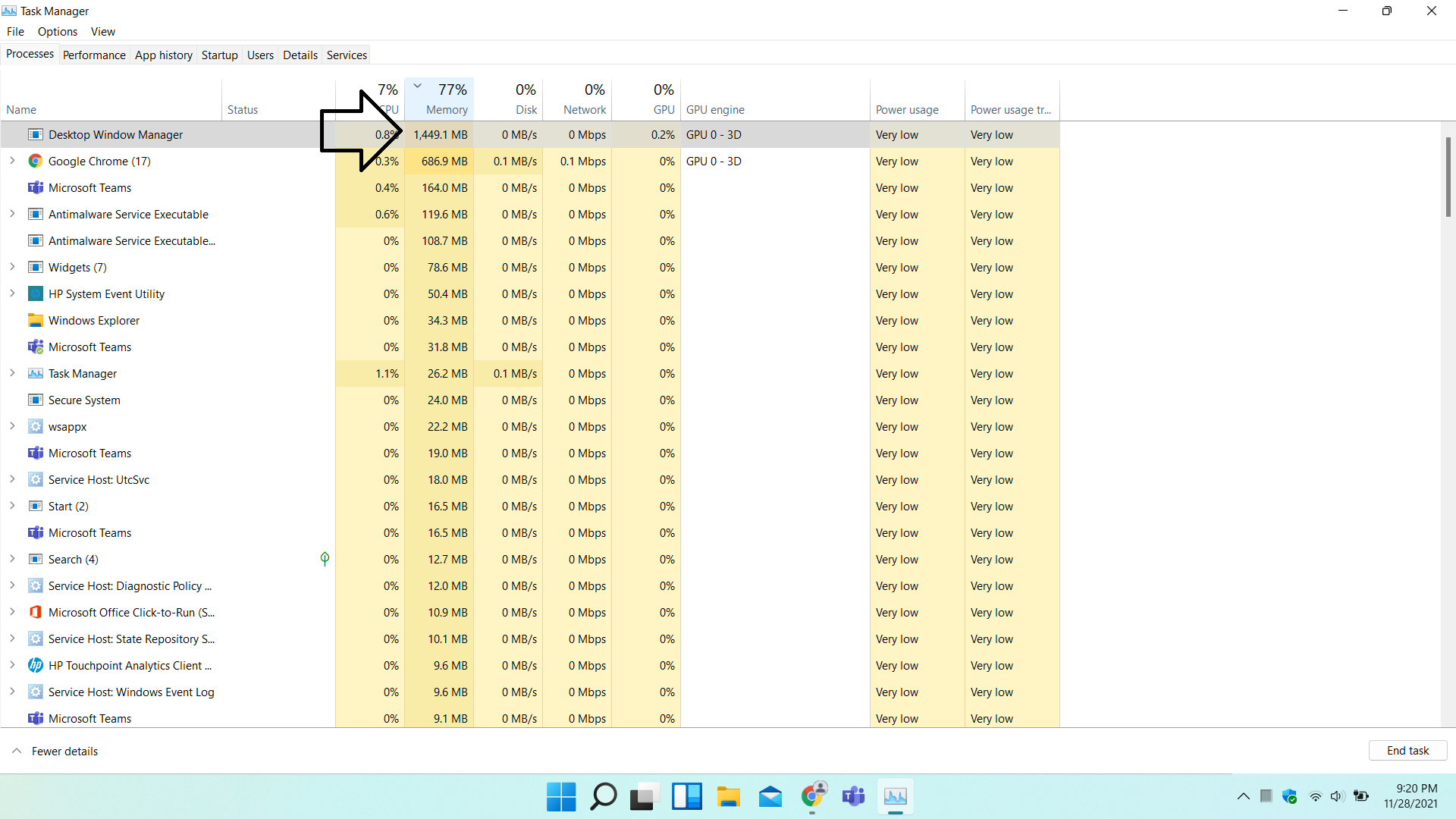Switch to the Startup tab
The height and width of the screenshot is (819, 1456).
pyautogui.click(x=219, y=55)
